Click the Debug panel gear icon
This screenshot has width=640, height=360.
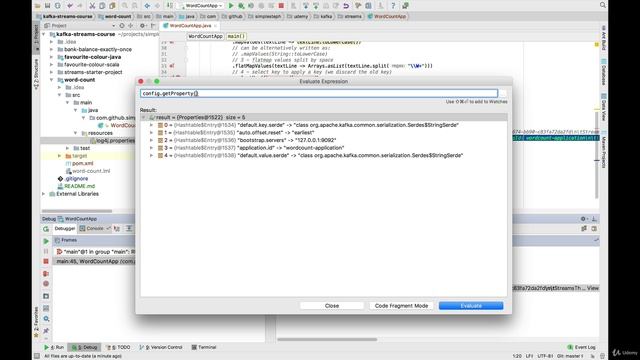point(584,219)
